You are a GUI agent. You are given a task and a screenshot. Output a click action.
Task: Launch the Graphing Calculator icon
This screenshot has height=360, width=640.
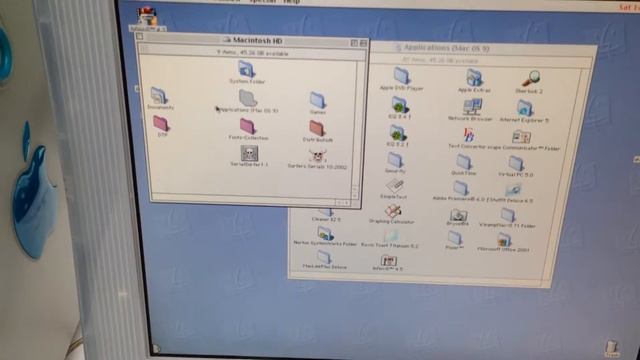tap(393, 211)
